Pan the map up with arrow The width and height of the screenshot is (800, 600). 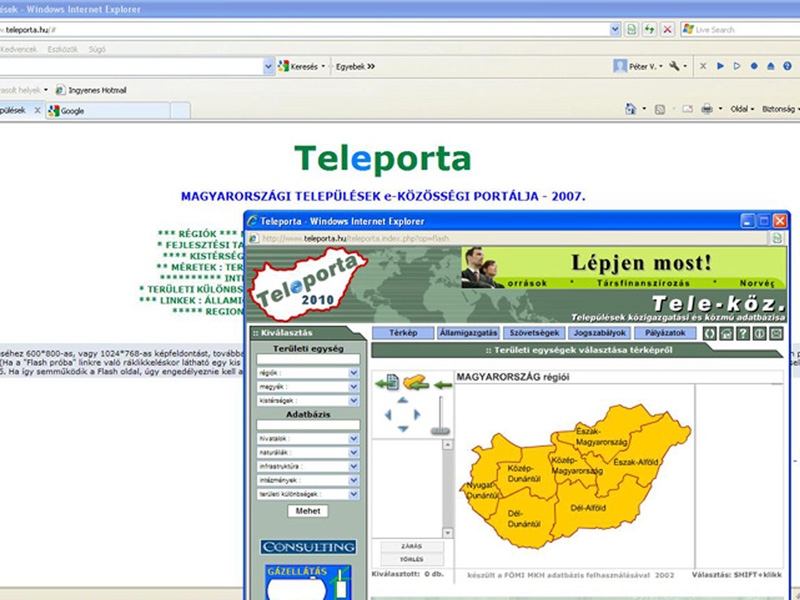(x=403, y=401)
